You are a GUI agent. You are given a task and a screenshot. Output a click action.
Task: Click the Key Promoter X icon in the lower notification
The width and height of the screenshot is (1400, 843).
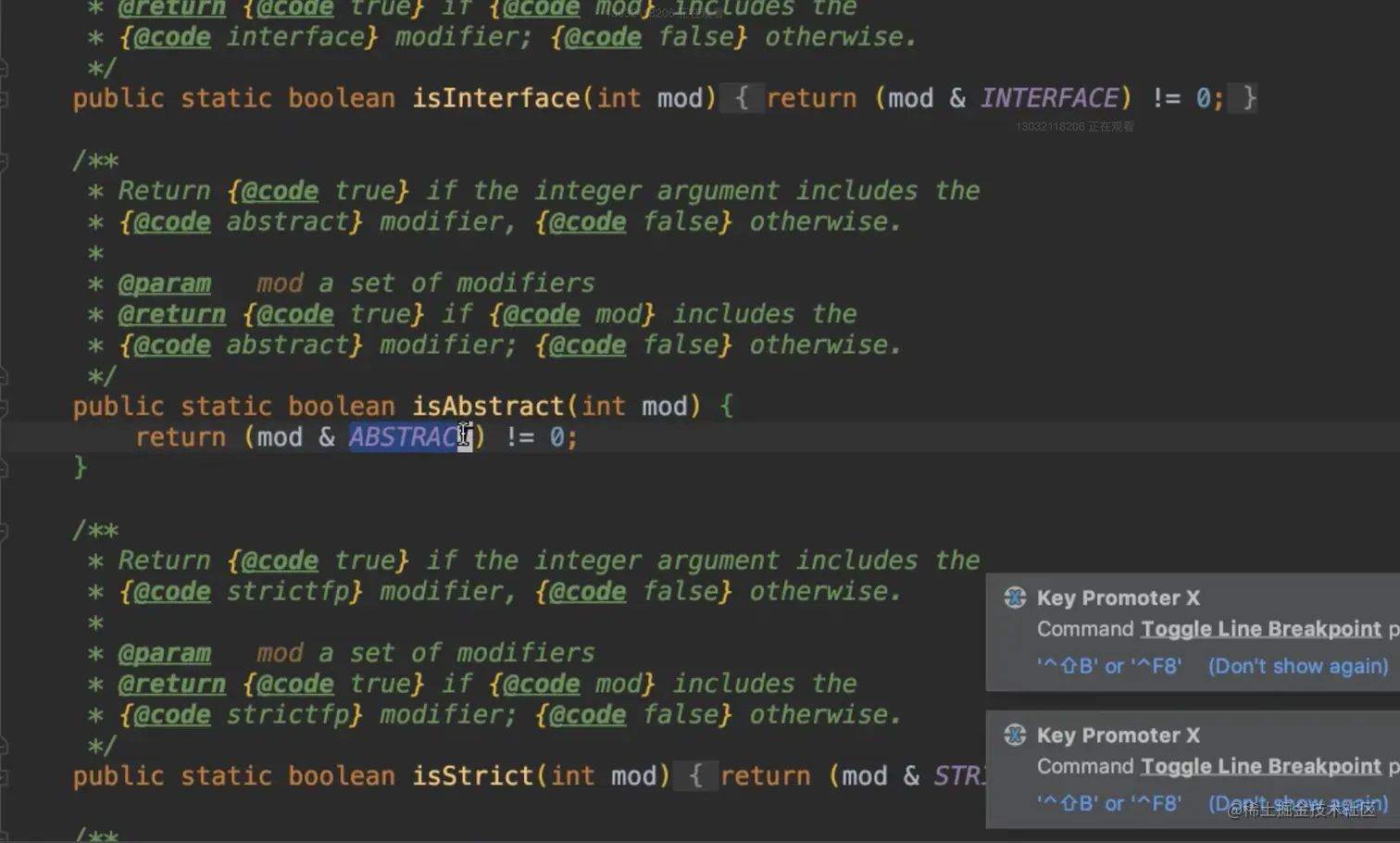[x=1015, y=735]
